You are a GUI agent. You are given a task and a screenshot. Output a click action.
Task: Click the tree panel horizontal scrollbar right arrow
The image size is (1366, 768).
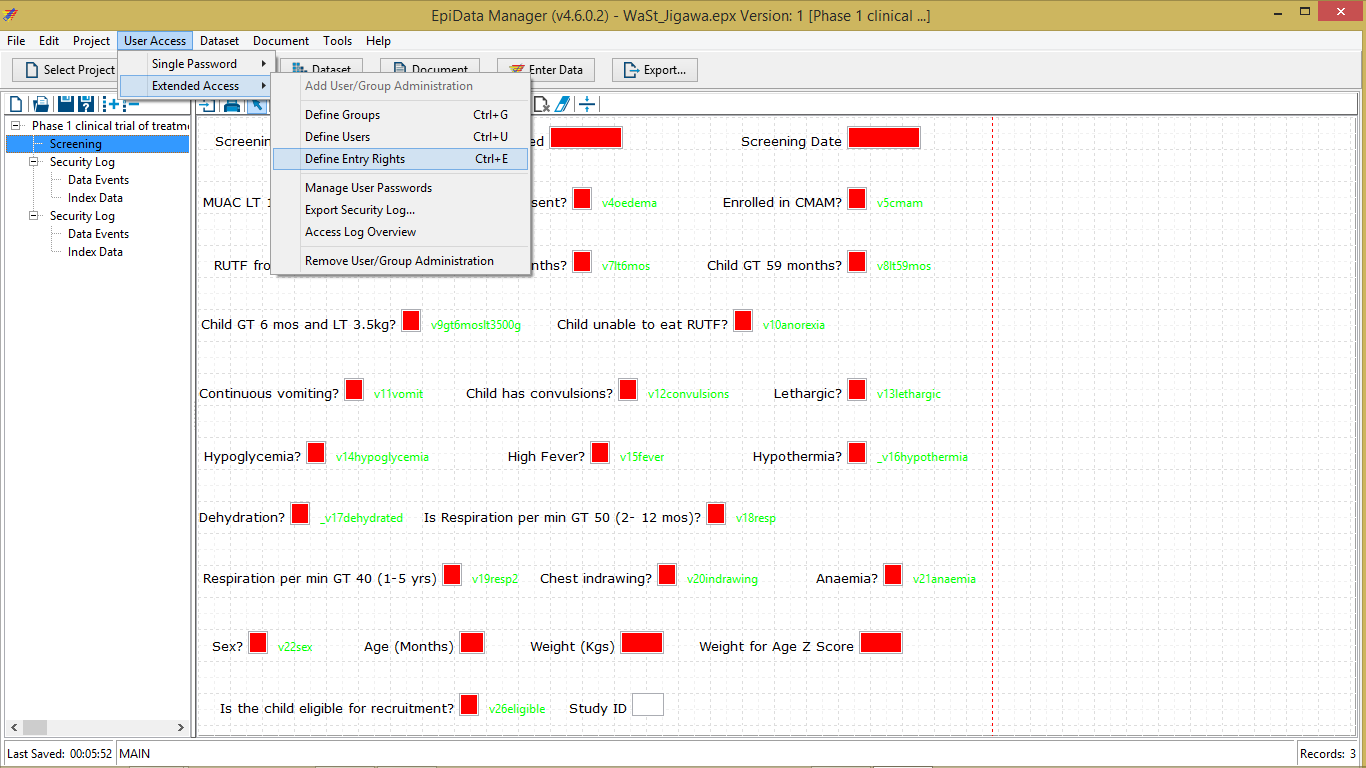click(181, 727)
